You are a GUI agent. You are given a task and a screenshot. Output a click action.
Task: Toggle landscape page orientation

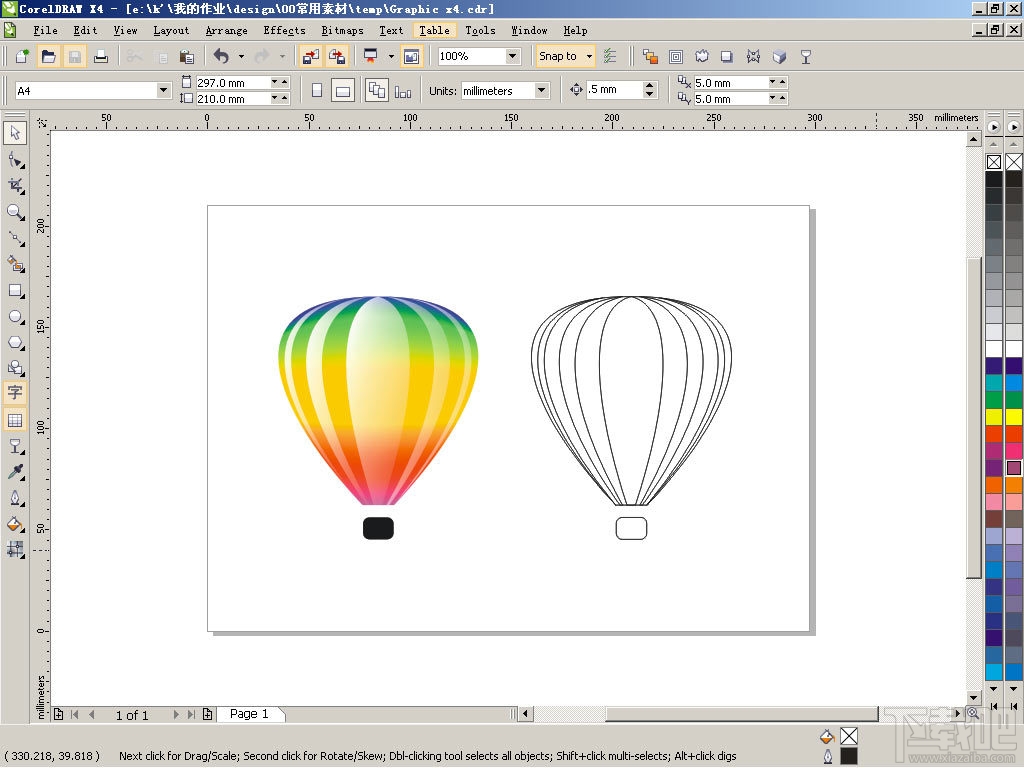pos(343,90)
